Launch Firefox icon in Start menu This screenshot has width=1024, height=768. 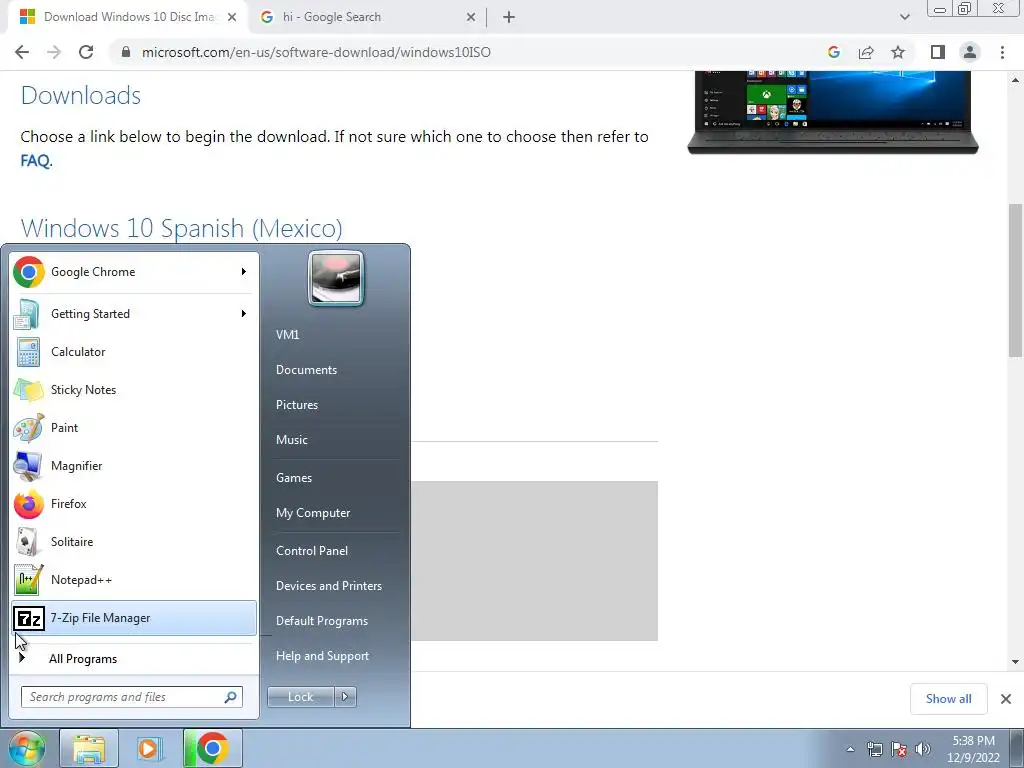[28, 504]
